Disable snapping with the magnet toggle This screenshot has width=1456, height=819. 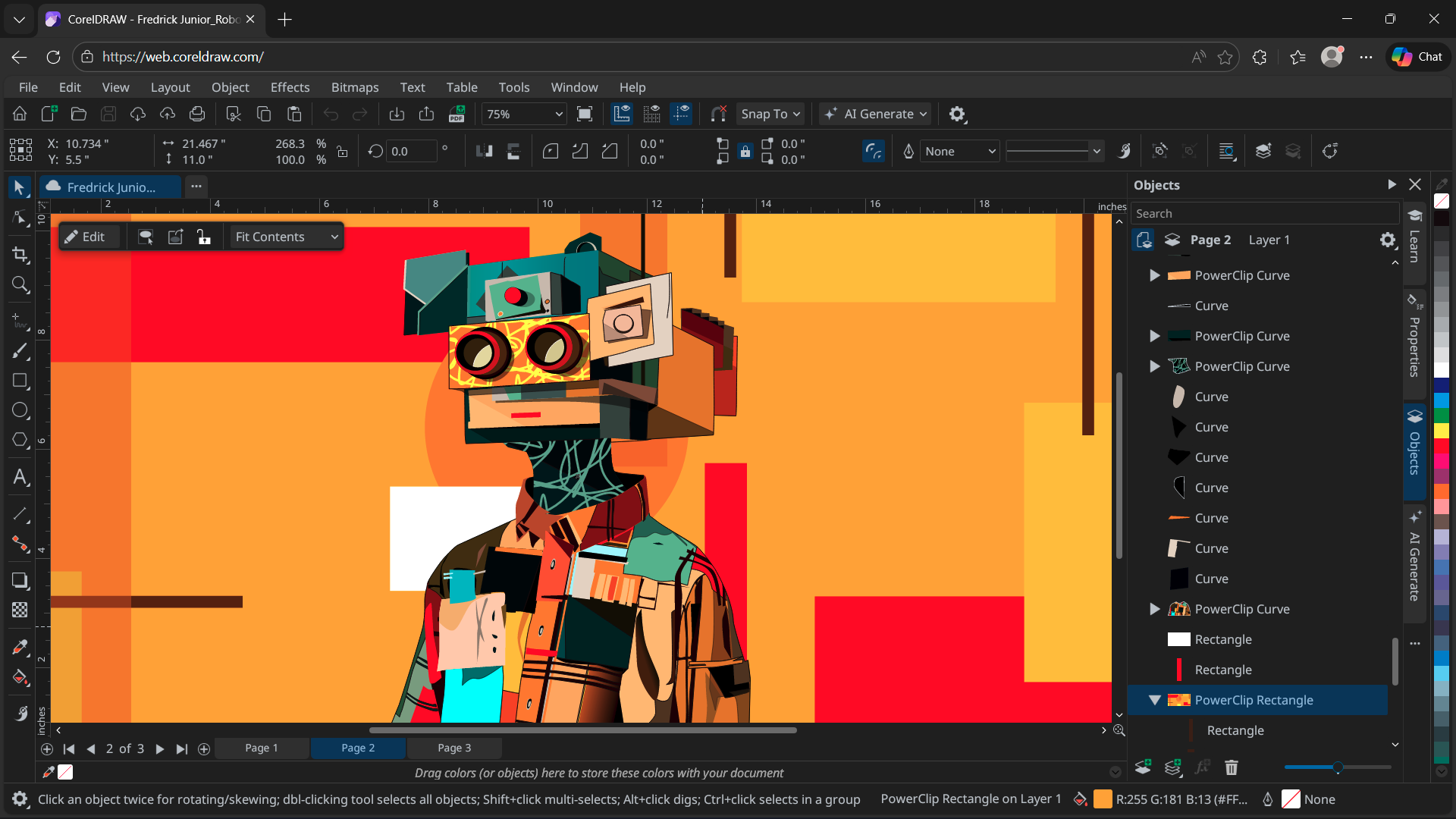(718, 114)
